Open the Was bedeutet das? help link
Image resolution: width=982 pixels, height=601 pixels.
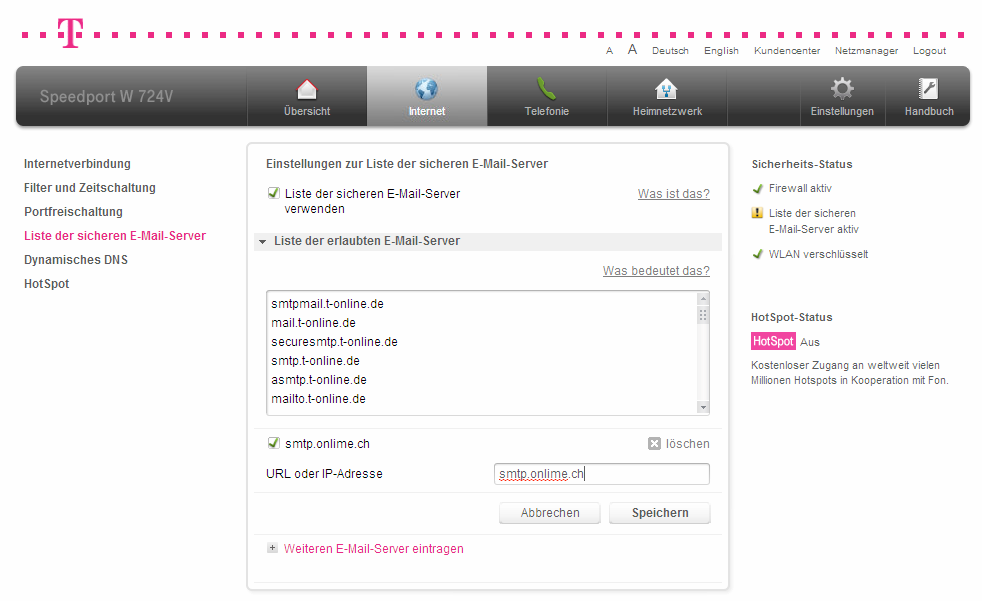click(656, 271)
